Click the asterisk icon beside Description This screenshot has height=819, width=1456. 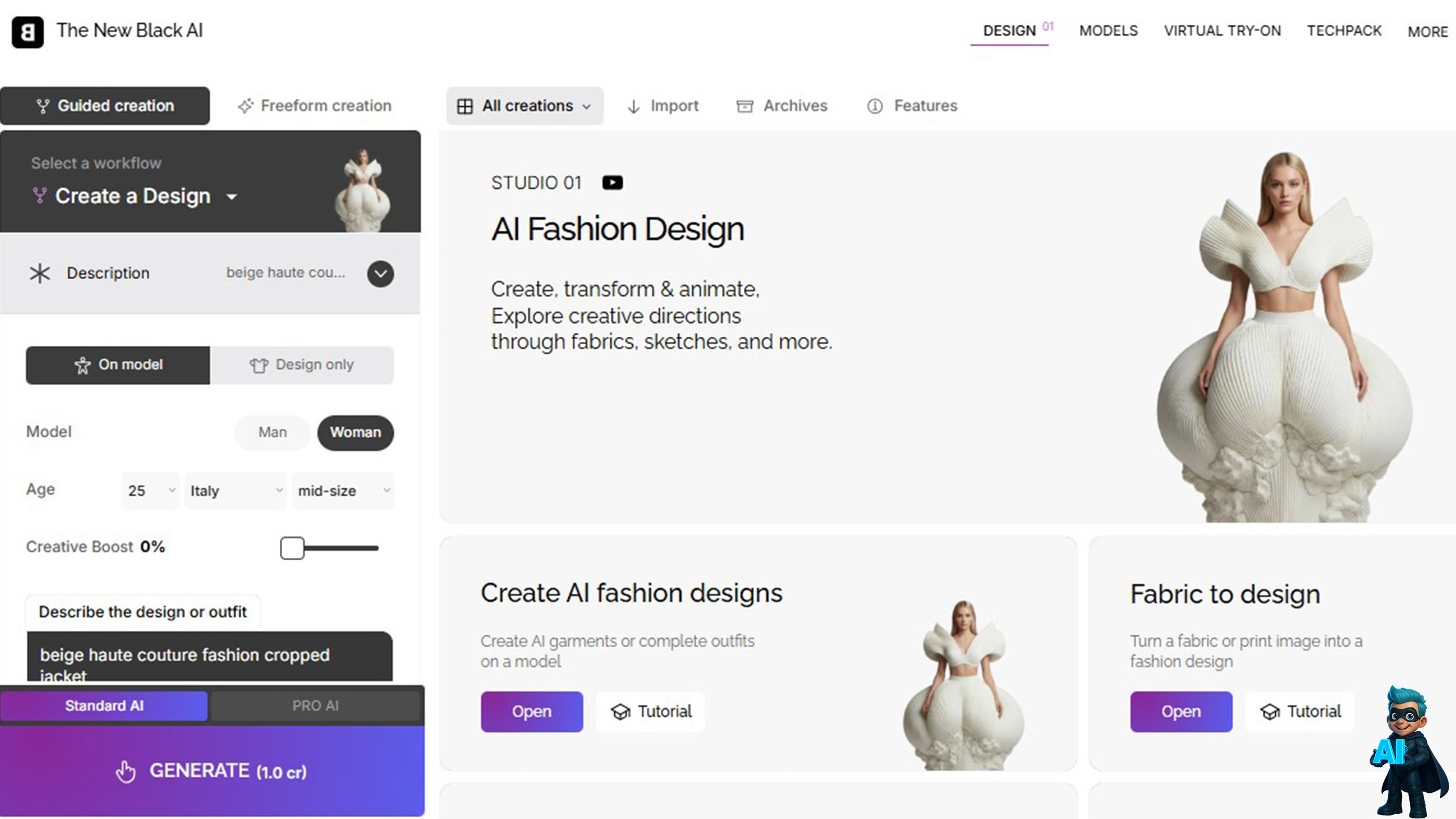pyautogui.click(x=40, y=274)
